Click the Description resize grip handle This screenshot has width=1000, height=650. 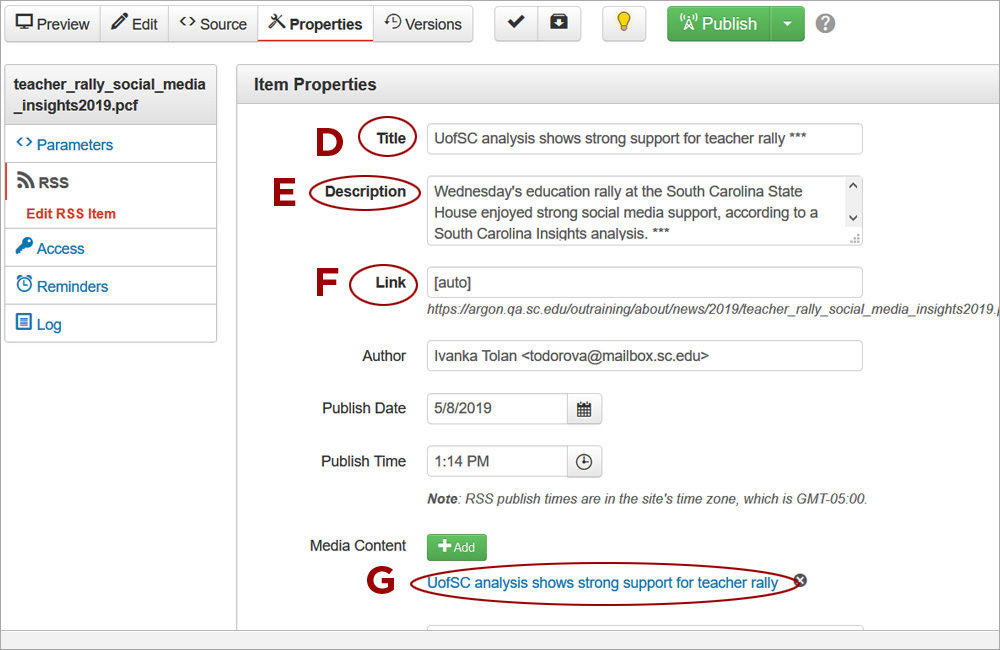click(855, 239)
